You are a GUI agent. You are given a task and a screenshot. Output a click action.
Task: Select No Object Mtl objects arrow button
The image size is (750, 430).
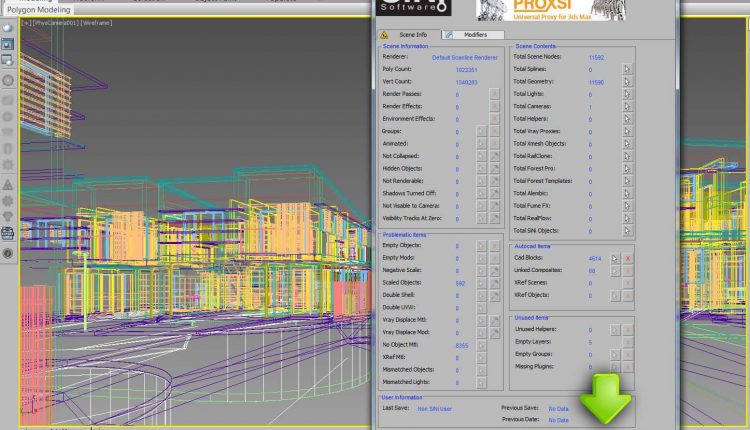click(x=481, y=345)
